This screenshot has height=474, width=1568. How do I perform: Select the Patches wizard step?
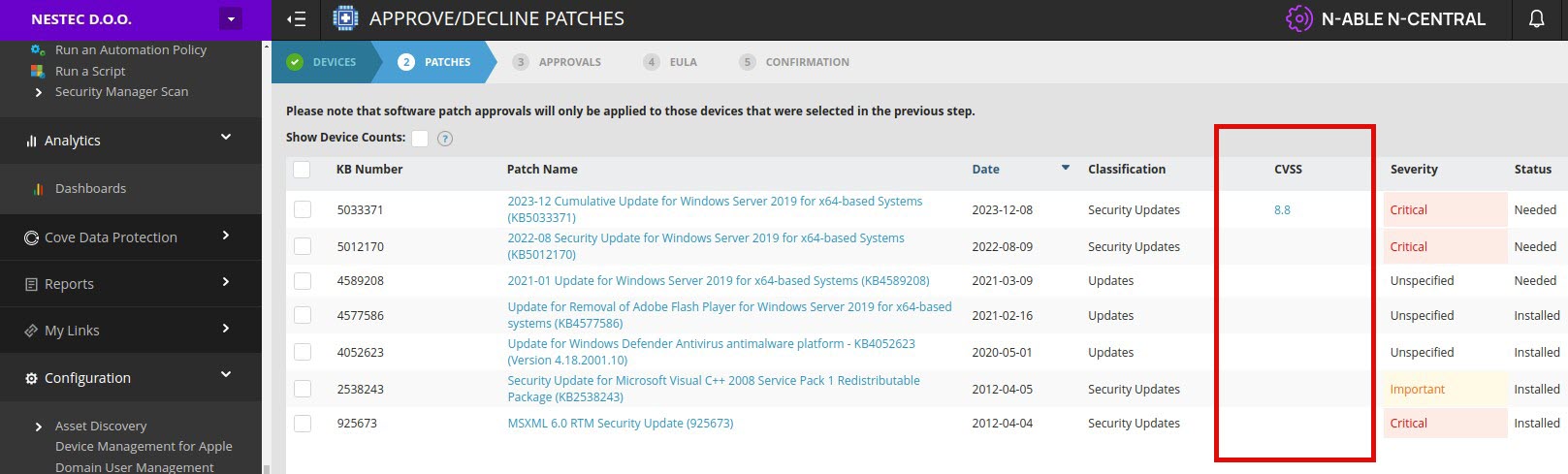434,62
